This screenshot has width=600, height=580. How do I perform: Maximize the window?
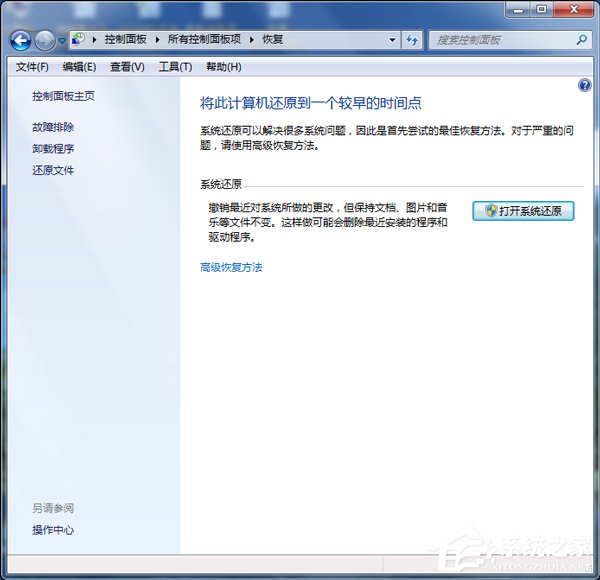pyautogui.click(x=542, y=9)
